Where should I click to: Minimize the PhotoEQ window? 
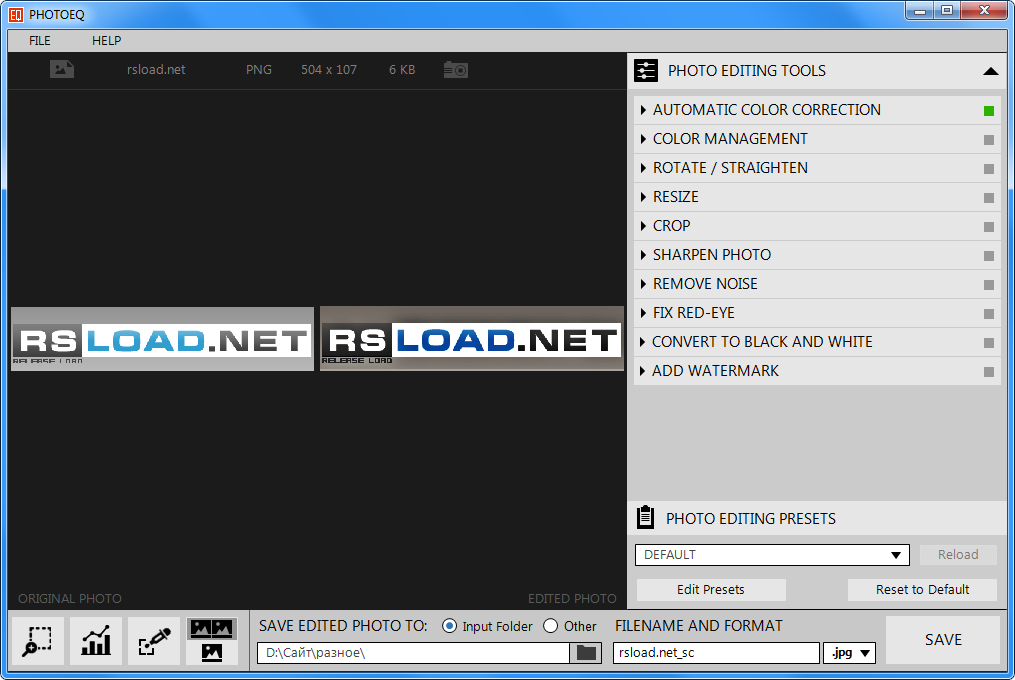919,11
